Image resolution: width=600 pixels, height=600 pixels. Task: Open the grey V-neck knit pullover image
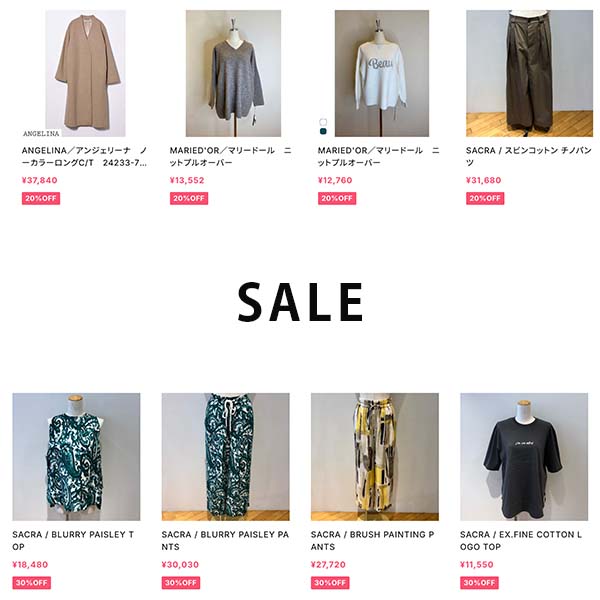pyautogui.click(x=233, y=73)
